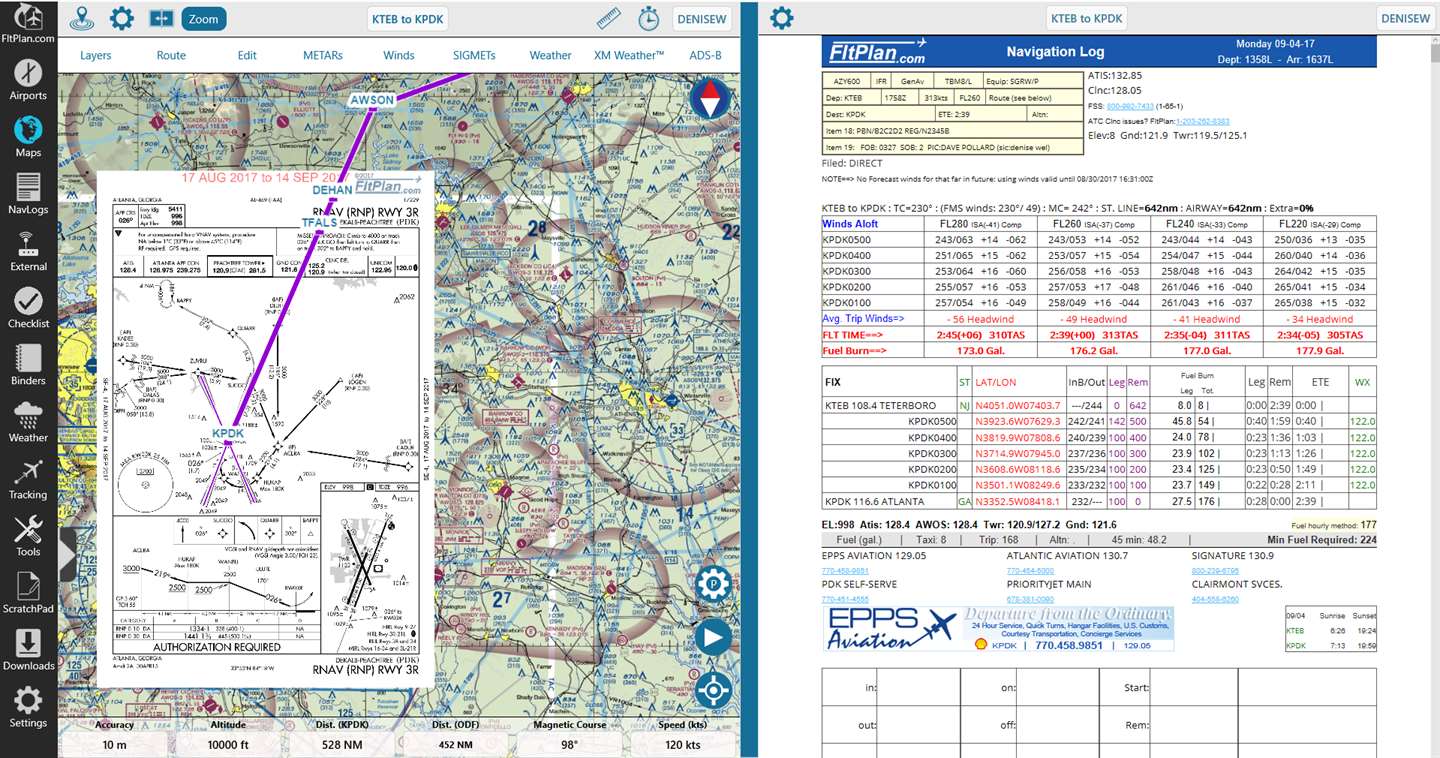Open the ADS-B menu

pyautogui.click(x=705, y=55)
